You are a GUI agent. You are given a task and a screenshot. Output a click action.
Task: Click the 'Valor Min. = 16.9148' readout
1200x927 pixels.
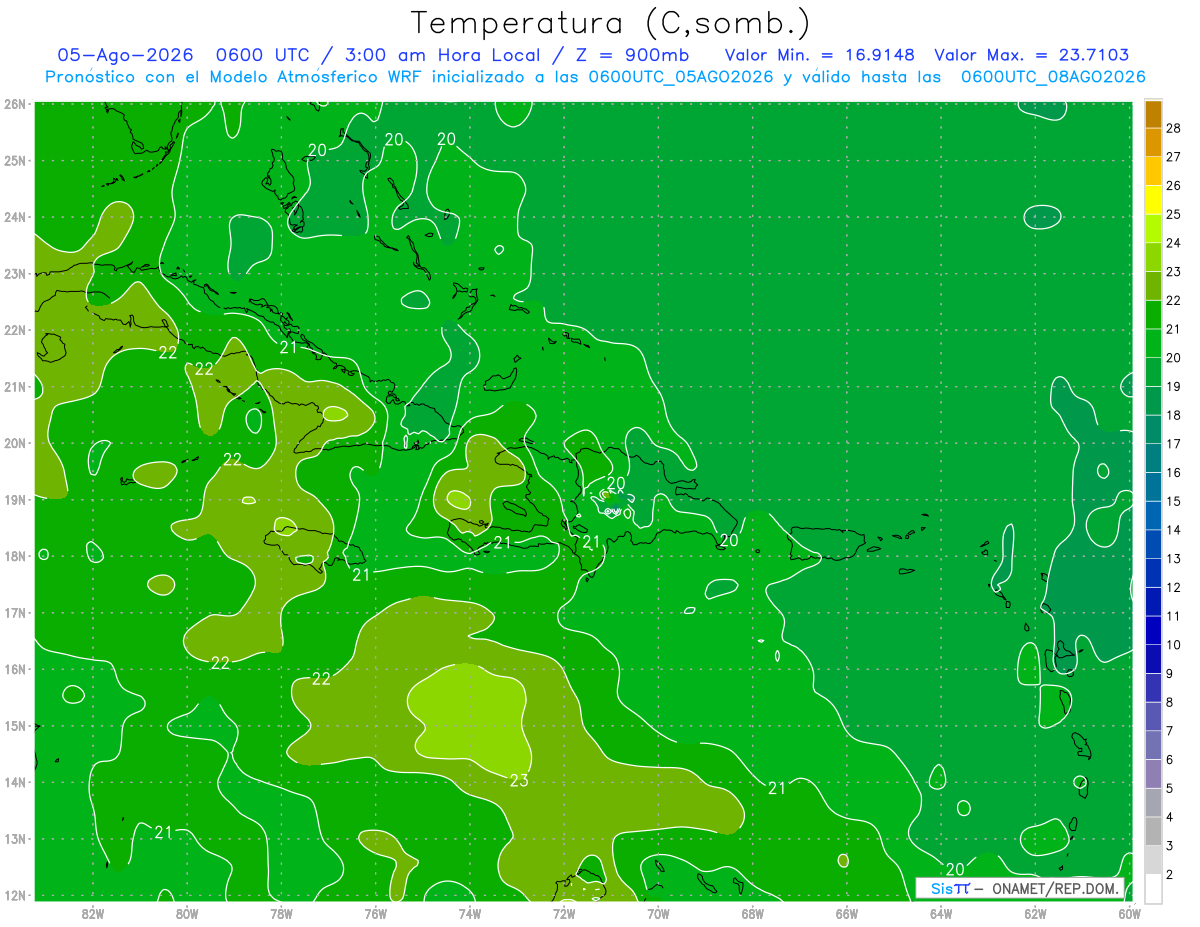click(x=820, y=55)
